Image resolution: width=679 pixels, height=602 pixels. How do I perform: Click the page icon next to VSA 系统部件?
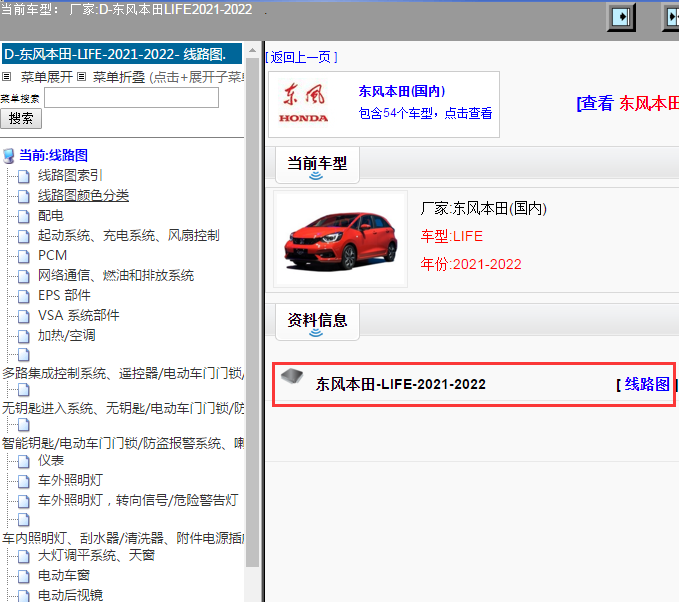tap(24, 316)
